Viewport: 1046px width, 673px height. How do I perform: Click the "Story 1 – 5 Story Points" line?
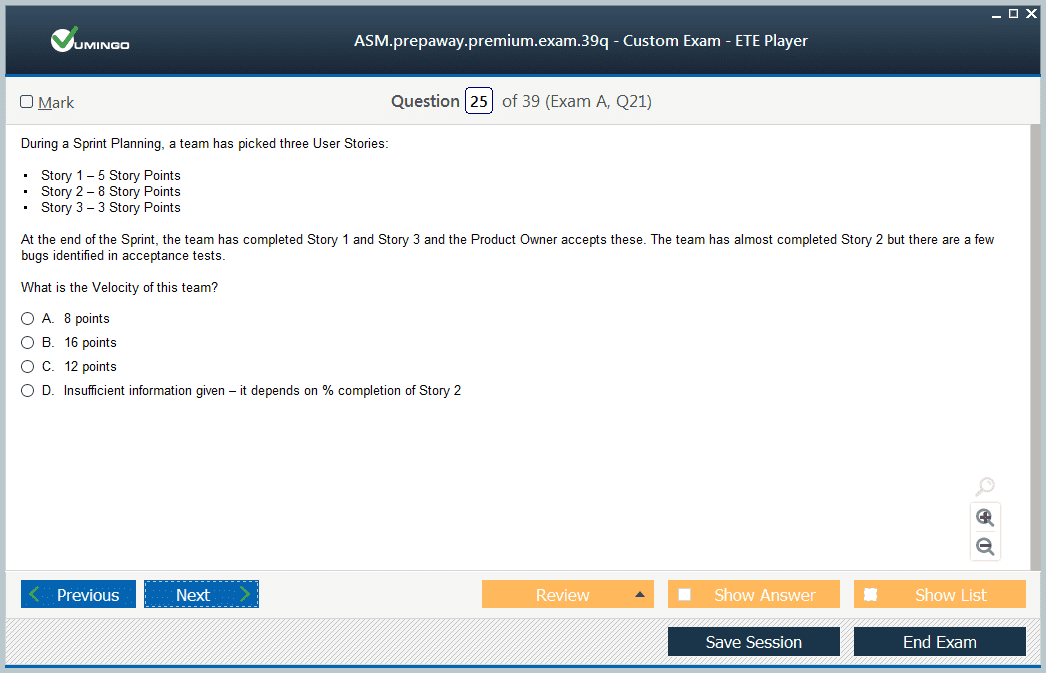coord(111,175)
